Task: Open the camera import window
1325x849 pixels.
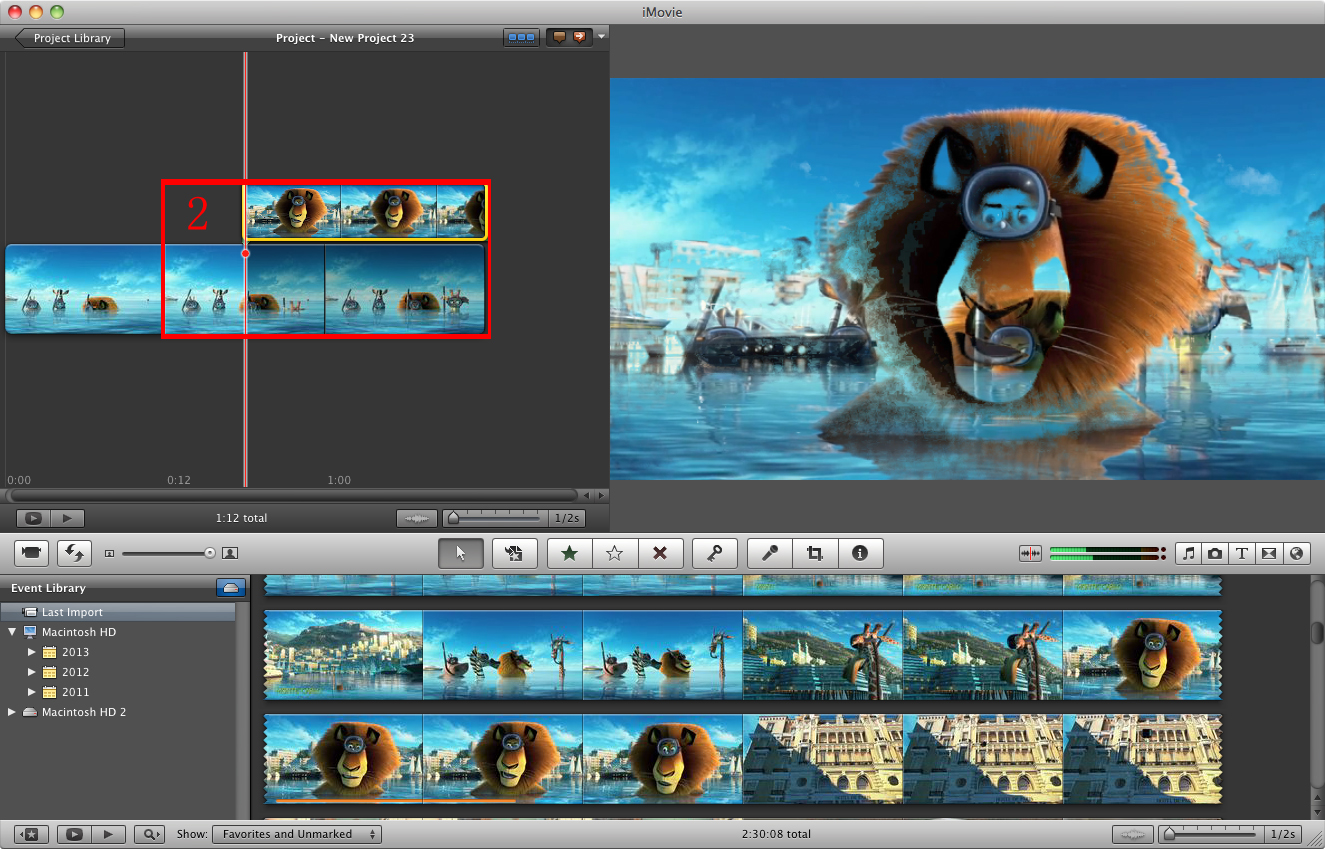Action: click(31, 552)
